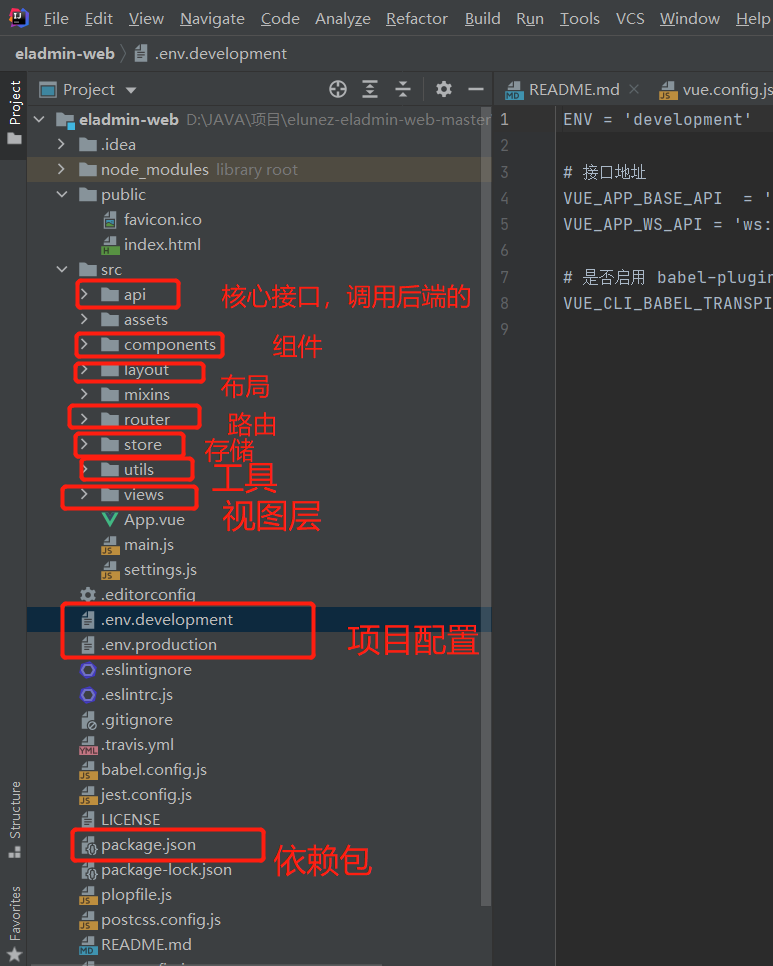Viewport: 773px width, 966px height.
Task: Expand the views folder
Action: tap(84, 494)
